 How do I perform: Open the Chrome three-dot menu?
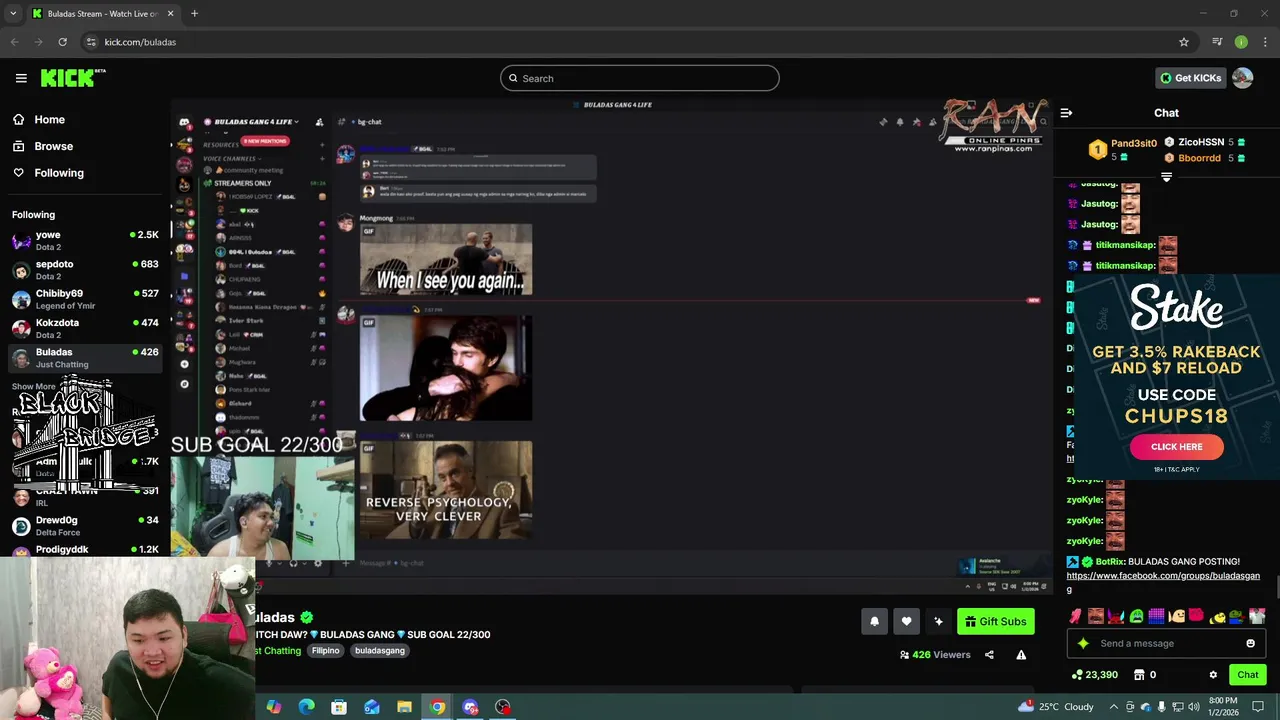1265,42
